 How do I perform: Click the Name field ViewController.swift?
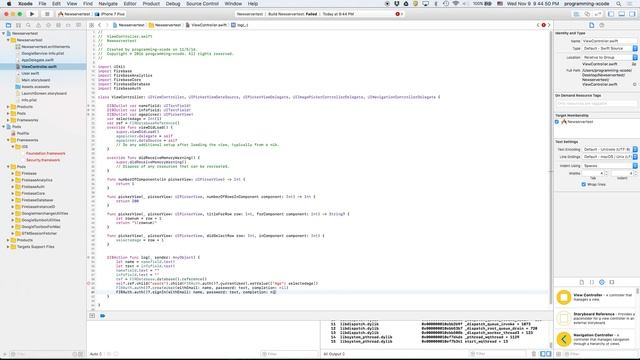[609, 41]
